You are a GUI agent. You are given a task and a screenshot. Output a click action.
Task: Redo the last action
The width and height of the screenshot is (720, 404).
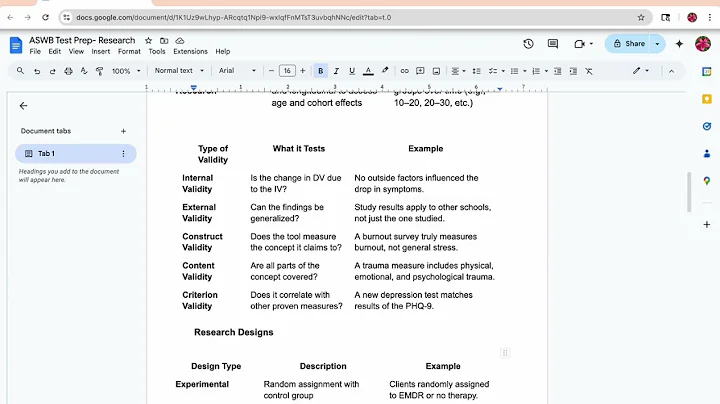tap(52, 71)
